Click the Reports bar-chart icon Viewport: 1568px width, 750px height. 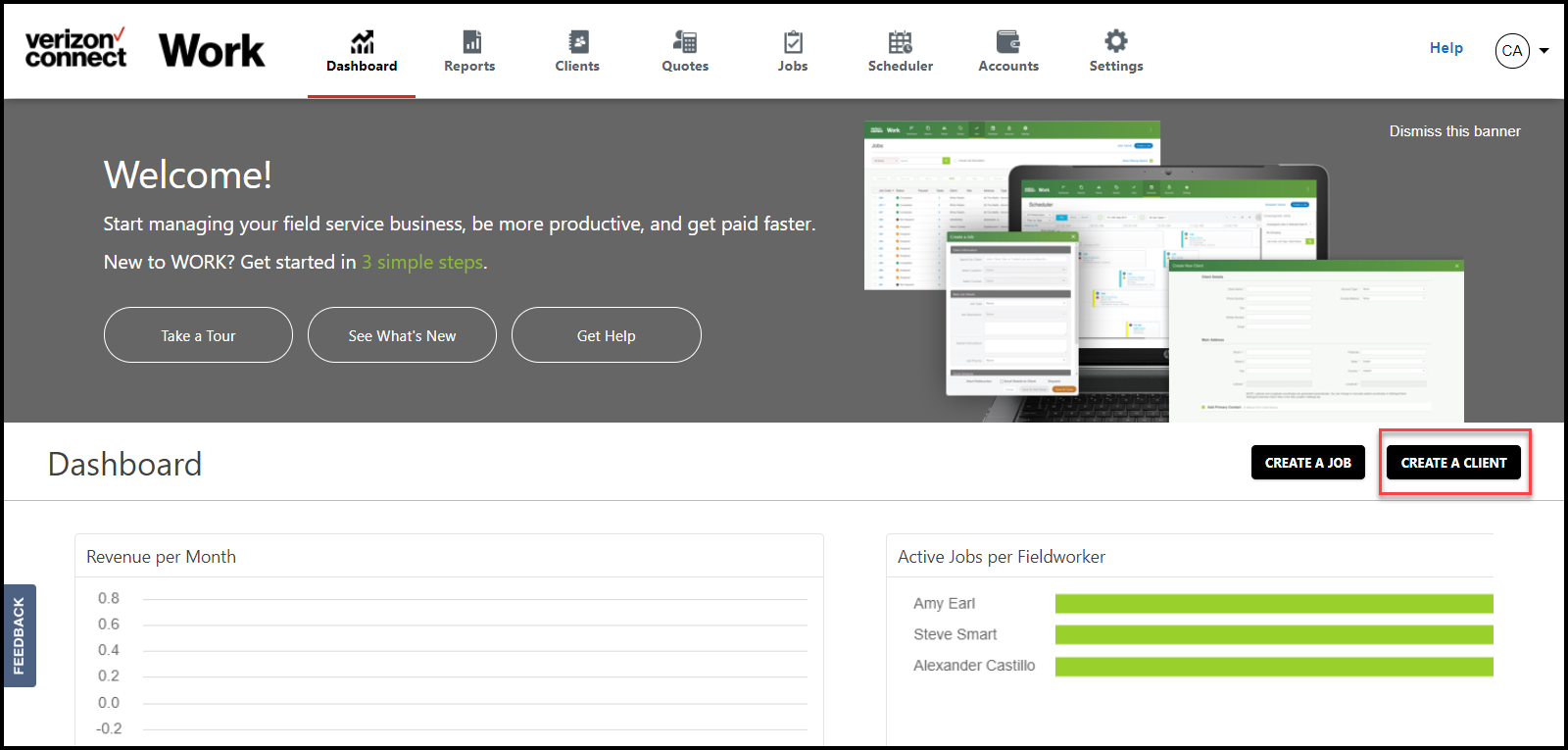(x=471, y=41)
